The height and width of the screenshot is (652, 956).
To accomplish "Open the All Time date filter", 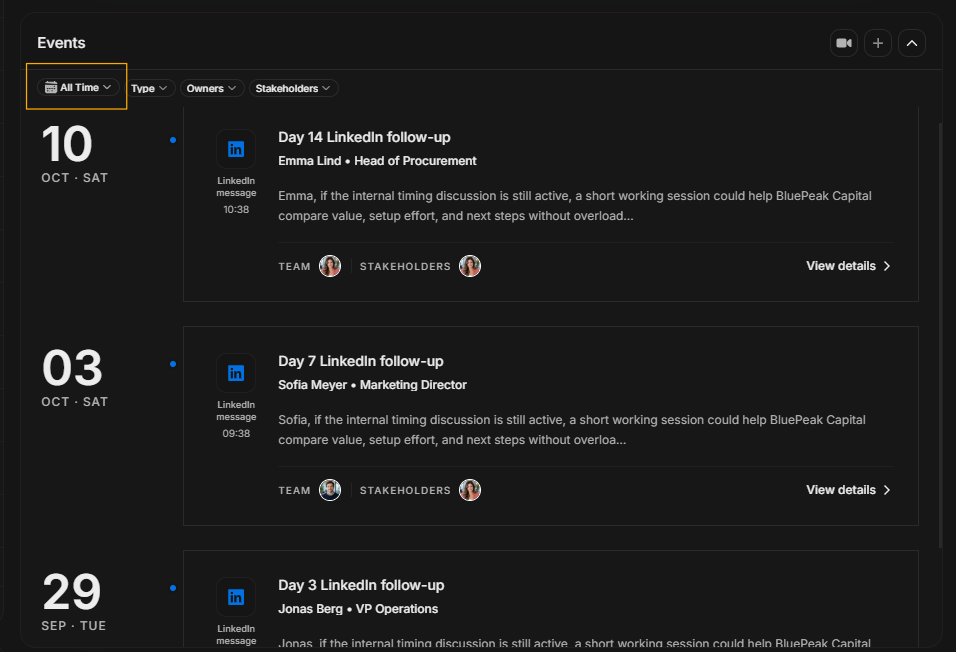I will (x=78, y=87).
